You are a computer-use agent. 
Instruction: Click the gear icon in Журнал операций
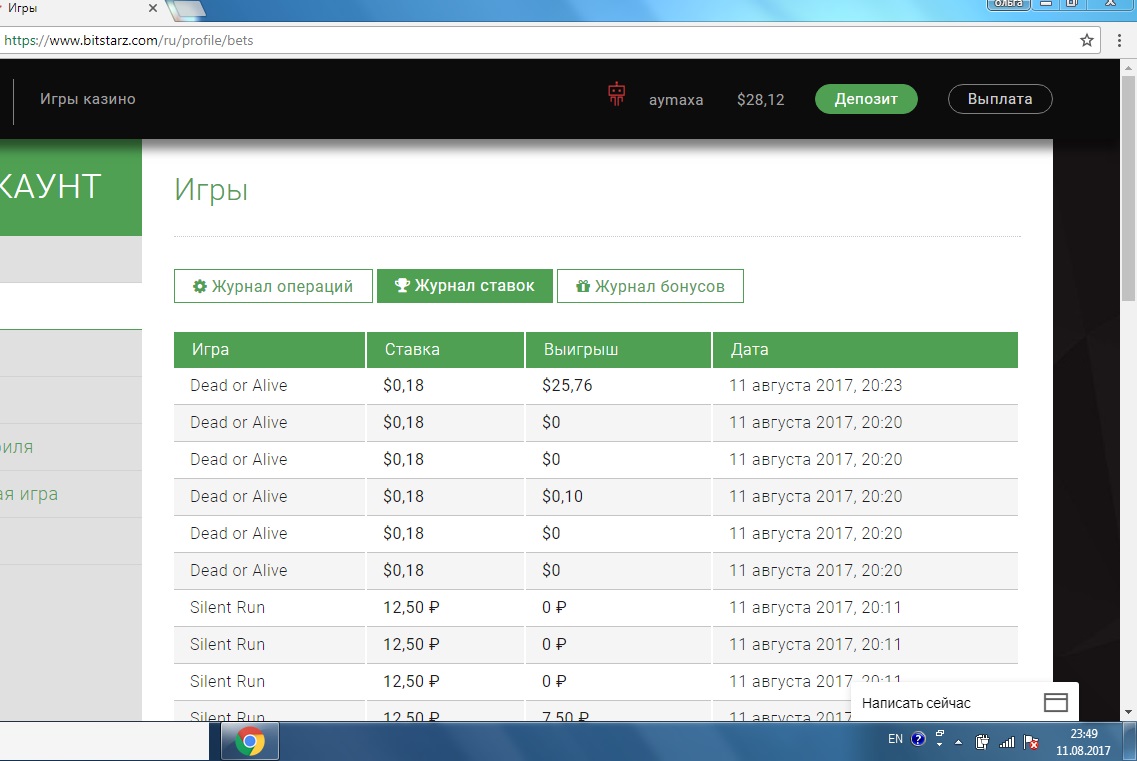coord(199,286)
